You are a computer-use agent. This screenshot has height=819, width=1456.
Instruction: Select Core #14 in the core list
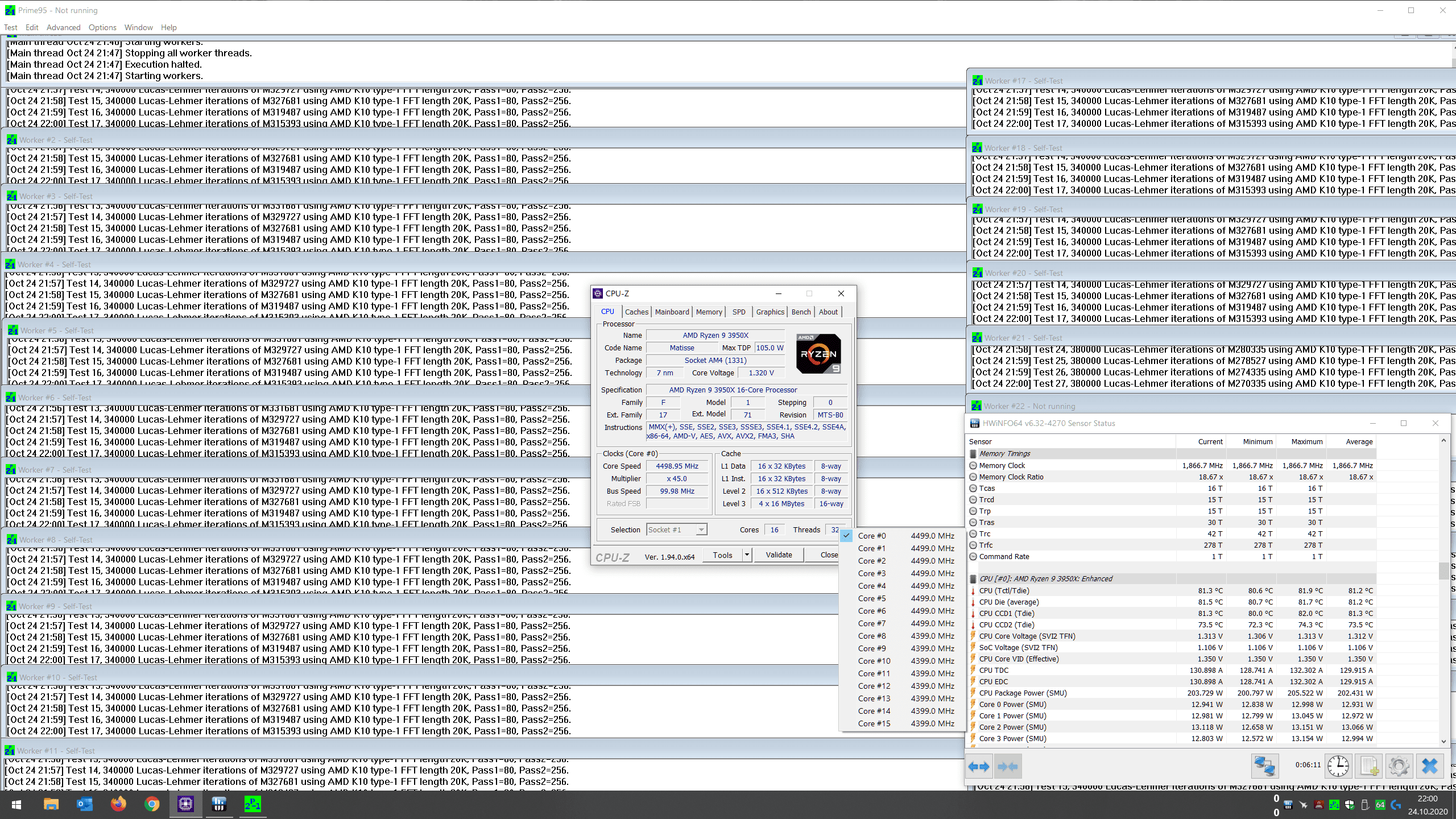coord(902,711)
